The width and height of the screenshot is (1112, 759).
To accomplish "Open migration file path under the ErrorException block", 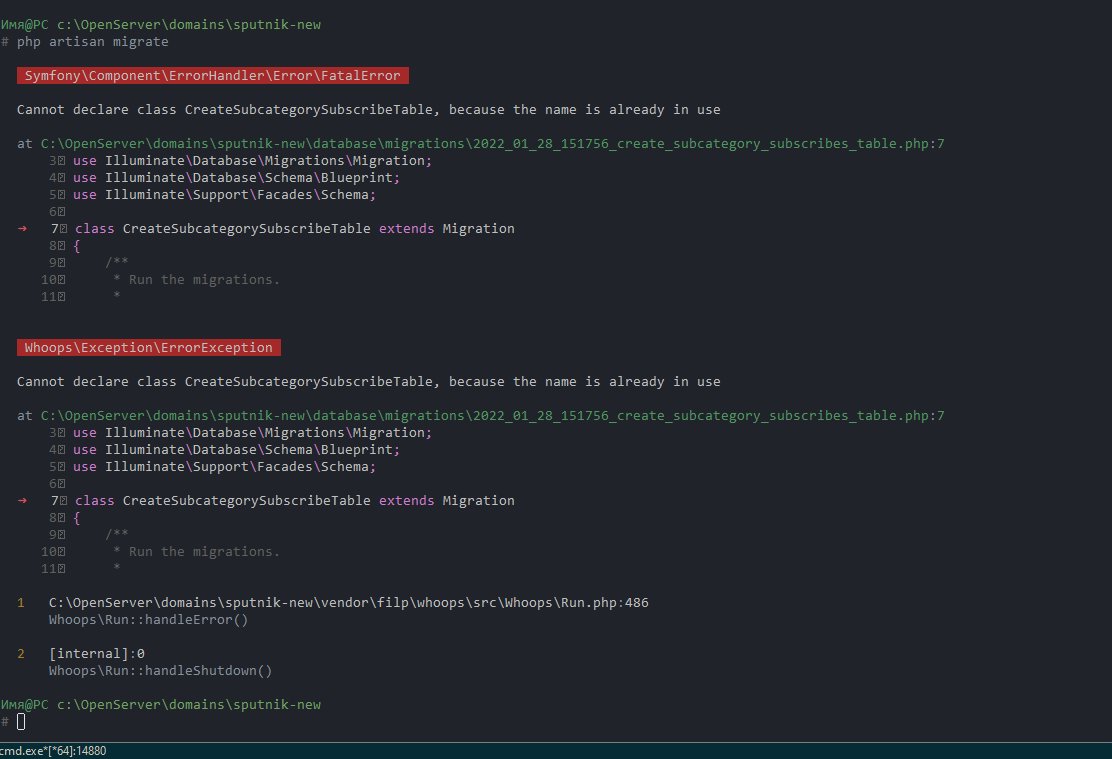I will [492, 416].
